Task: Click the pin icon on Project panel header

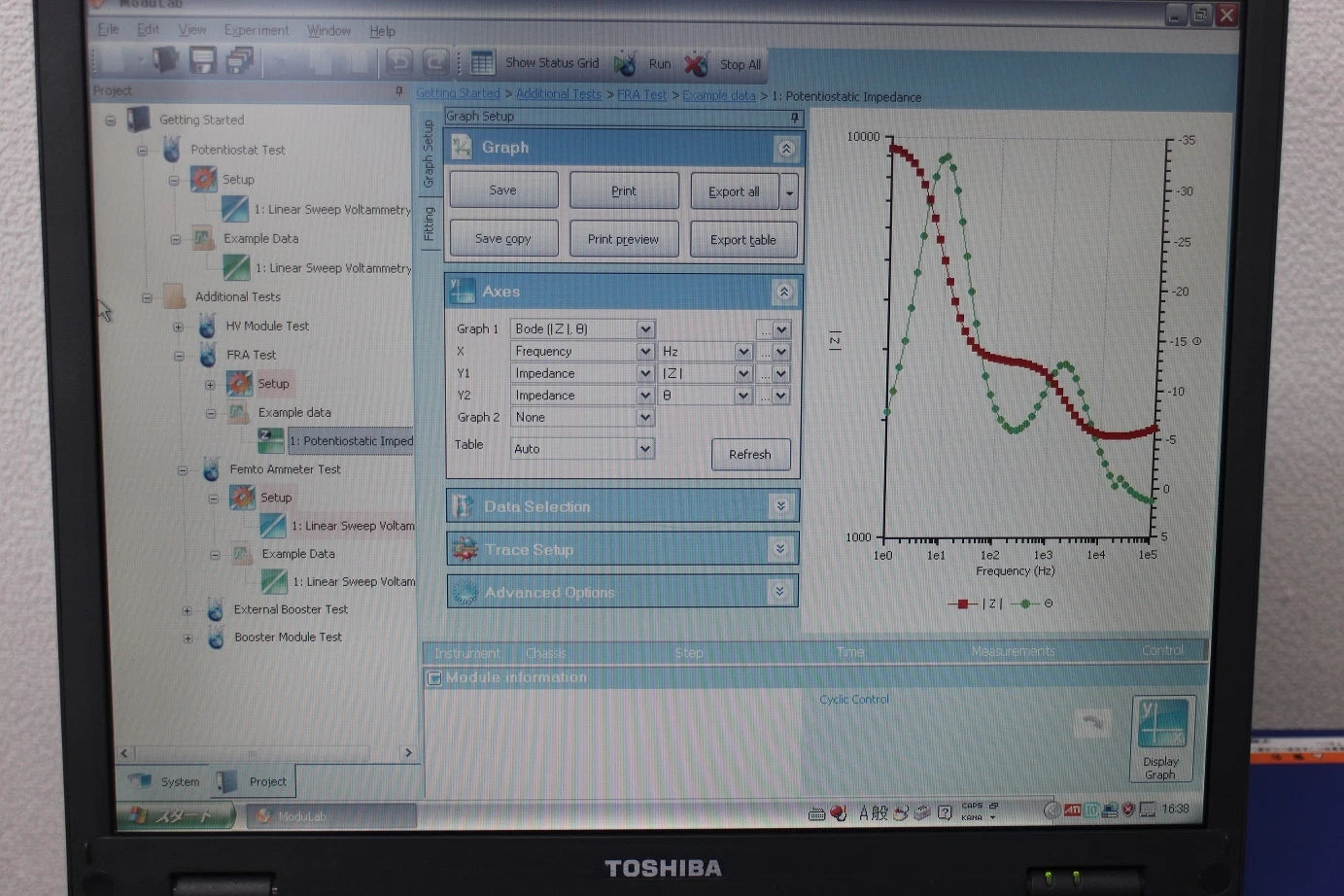Action: pyautogui.click(x=398, y=90)
